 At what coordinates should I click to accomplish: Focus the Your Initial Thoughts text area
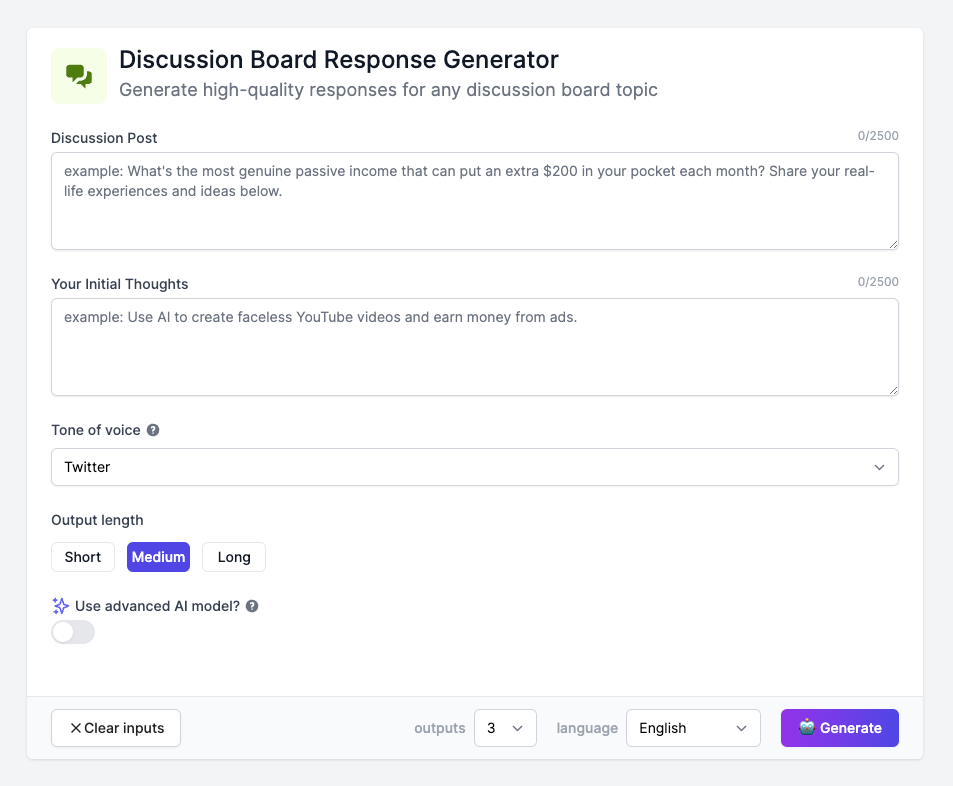475,346
